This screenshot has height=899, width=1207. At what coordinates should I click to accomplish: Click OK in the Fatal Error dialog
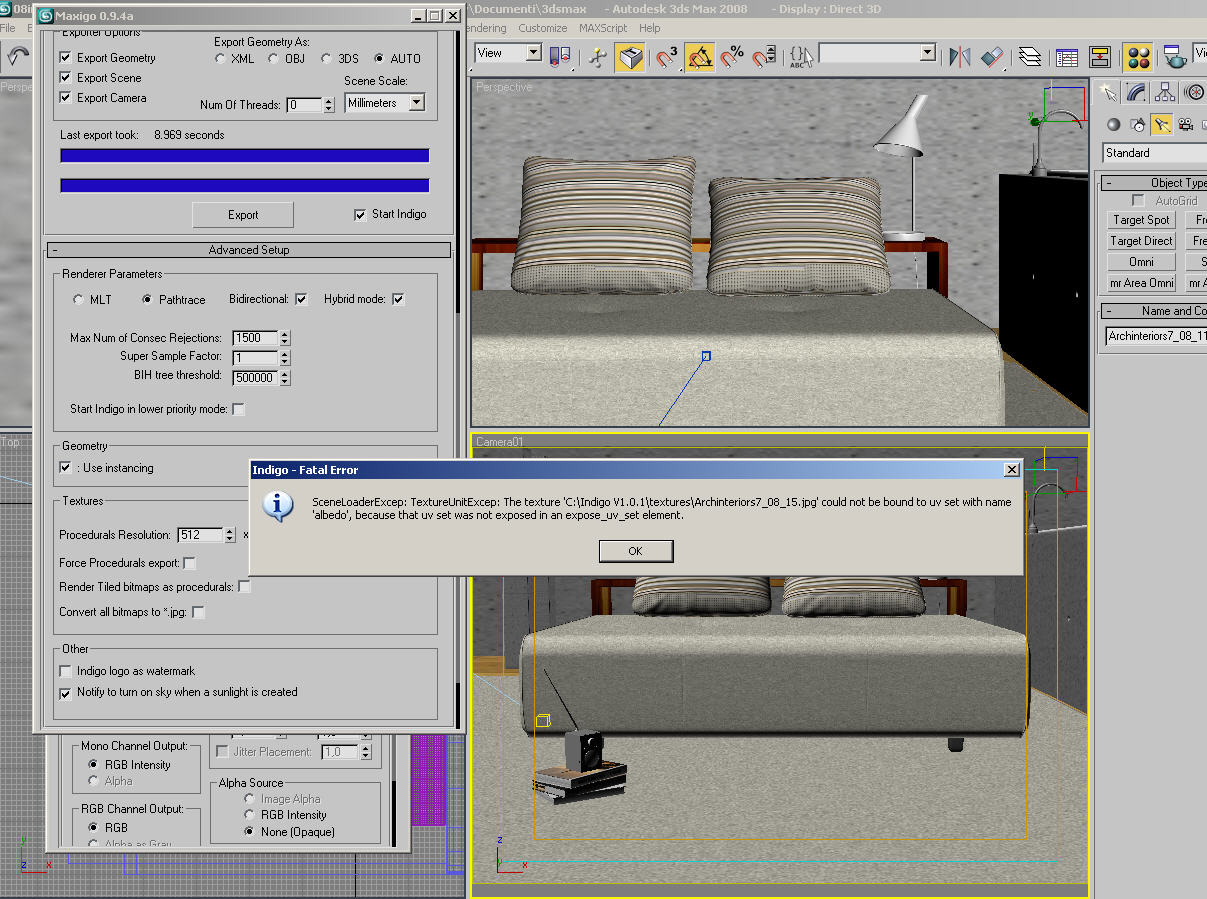pyautogui.click(x=635, y=551)
